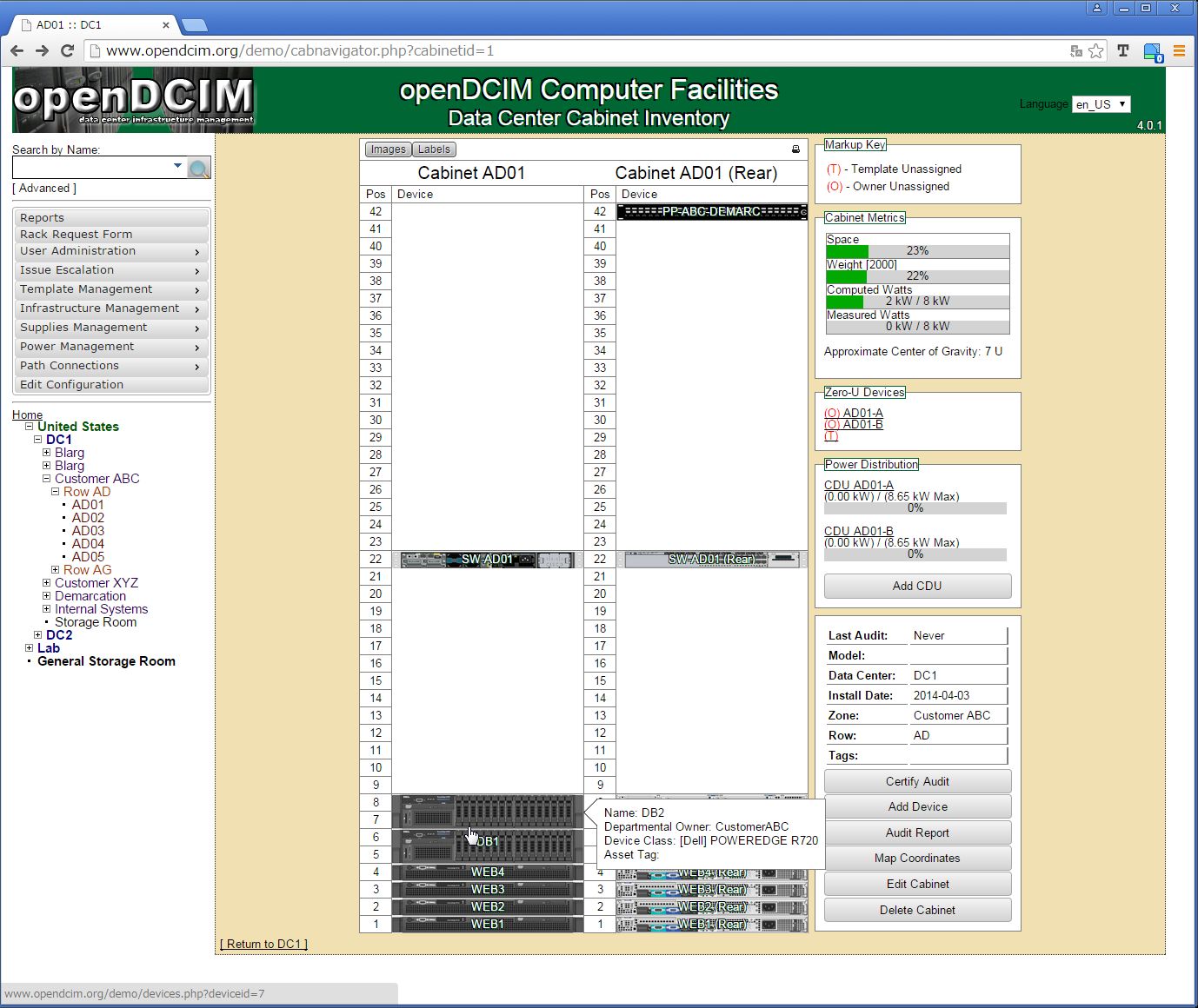Click the openDCIM logo
Viewport: 1198px width, 1008px height.
(x=132, y=98)
